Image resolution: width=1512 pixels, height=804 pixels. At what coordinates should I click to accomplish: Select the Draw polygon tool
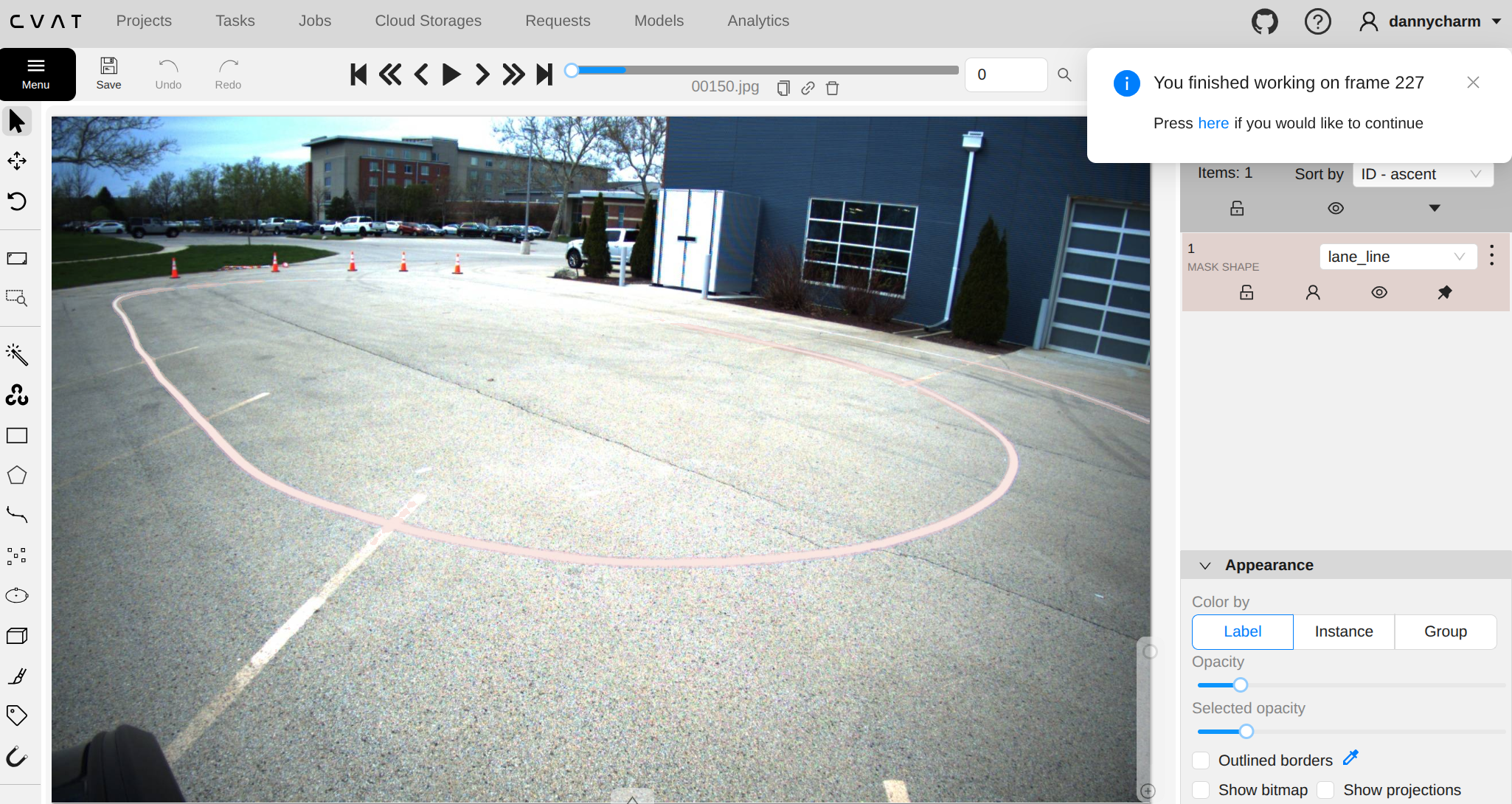[17, 476]
